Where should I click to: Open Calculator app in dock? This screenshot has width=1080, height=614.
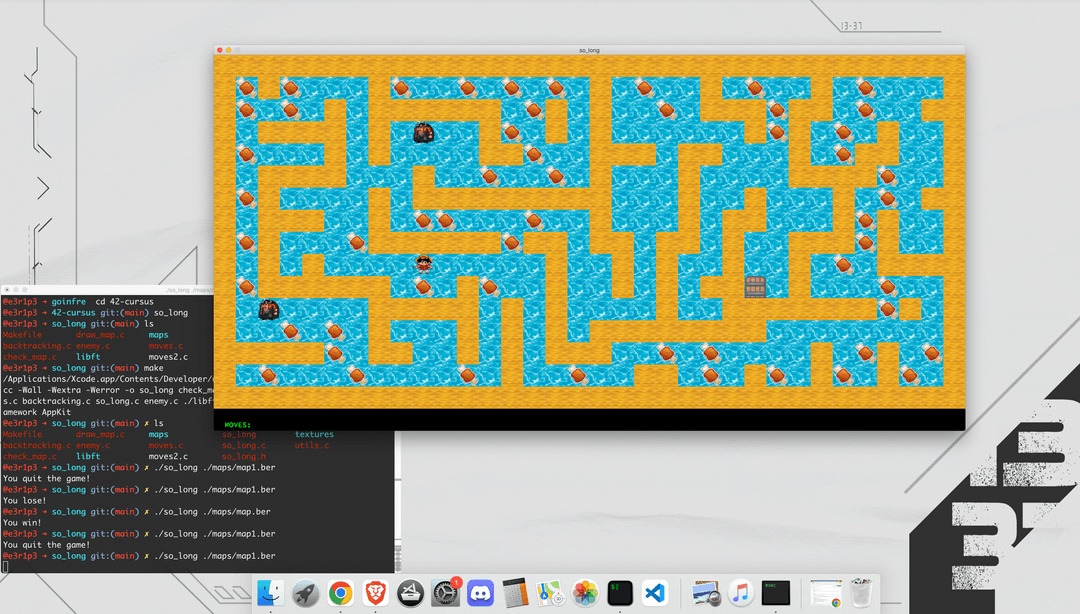515,593
